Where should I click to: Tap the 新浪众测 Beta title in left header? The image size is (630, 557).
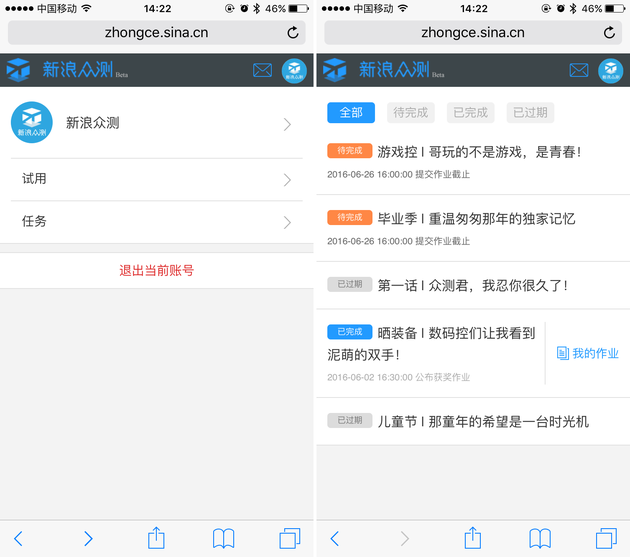(x=85, y=70)
